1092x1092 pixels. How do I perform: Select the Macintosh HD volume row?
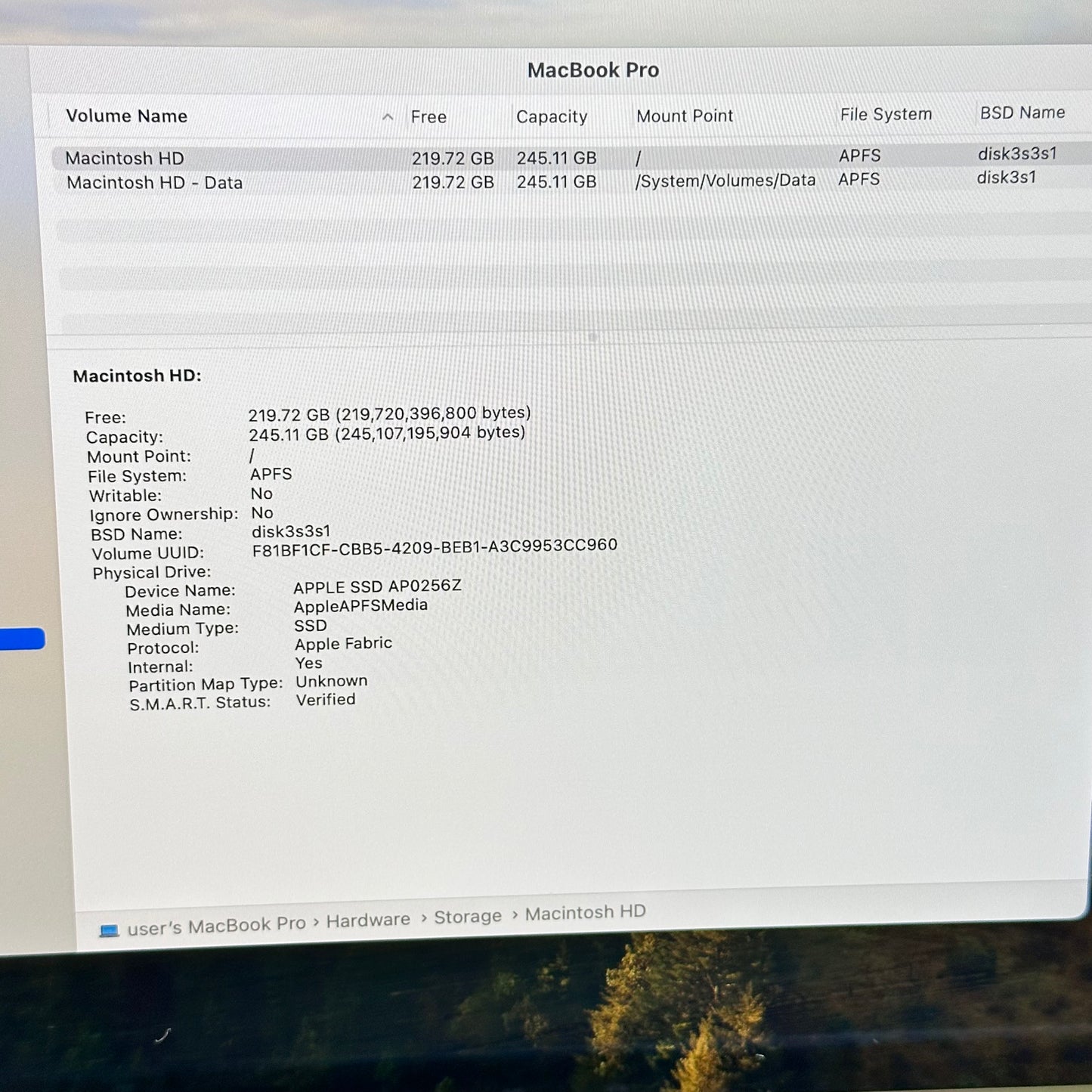pyautogui.click(x=571, y=158)
